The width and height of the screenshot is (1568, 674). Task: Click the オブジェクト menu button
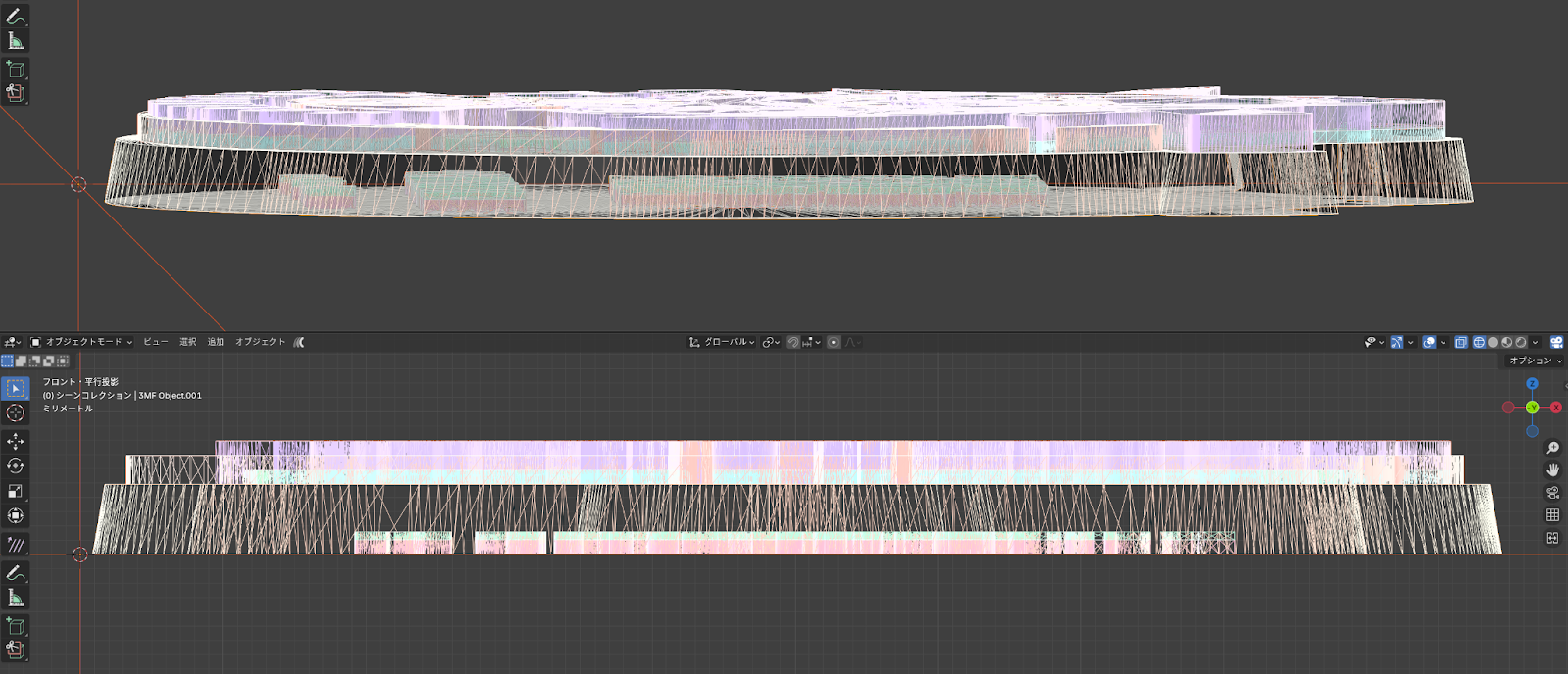tap(260, 342)
